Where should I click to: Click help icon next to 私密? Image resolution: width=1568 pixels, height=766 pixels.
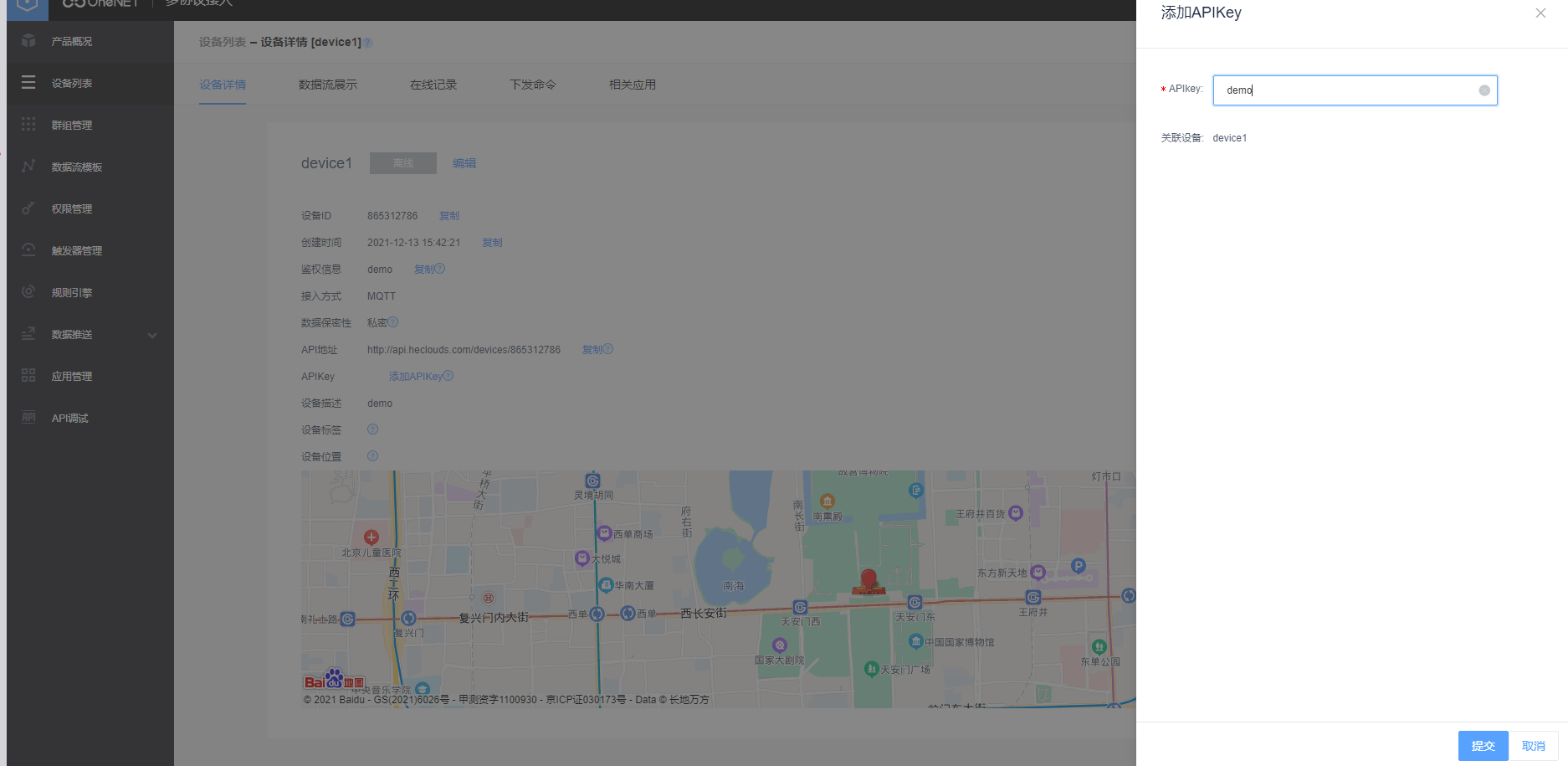coord(393,322)
